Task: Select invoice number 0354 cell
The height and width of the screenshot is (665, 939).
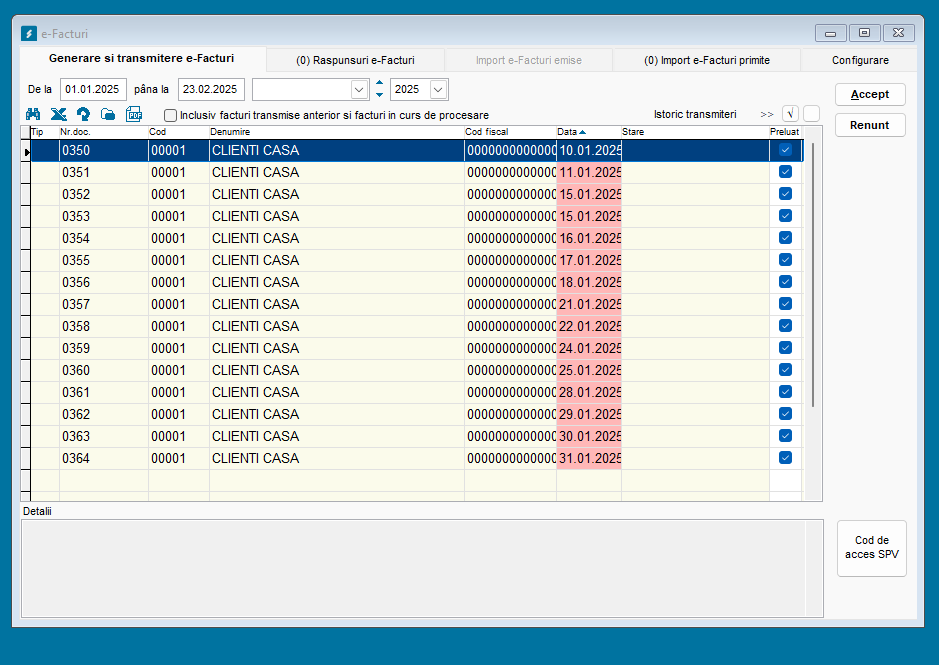Action: coord(104,238)
